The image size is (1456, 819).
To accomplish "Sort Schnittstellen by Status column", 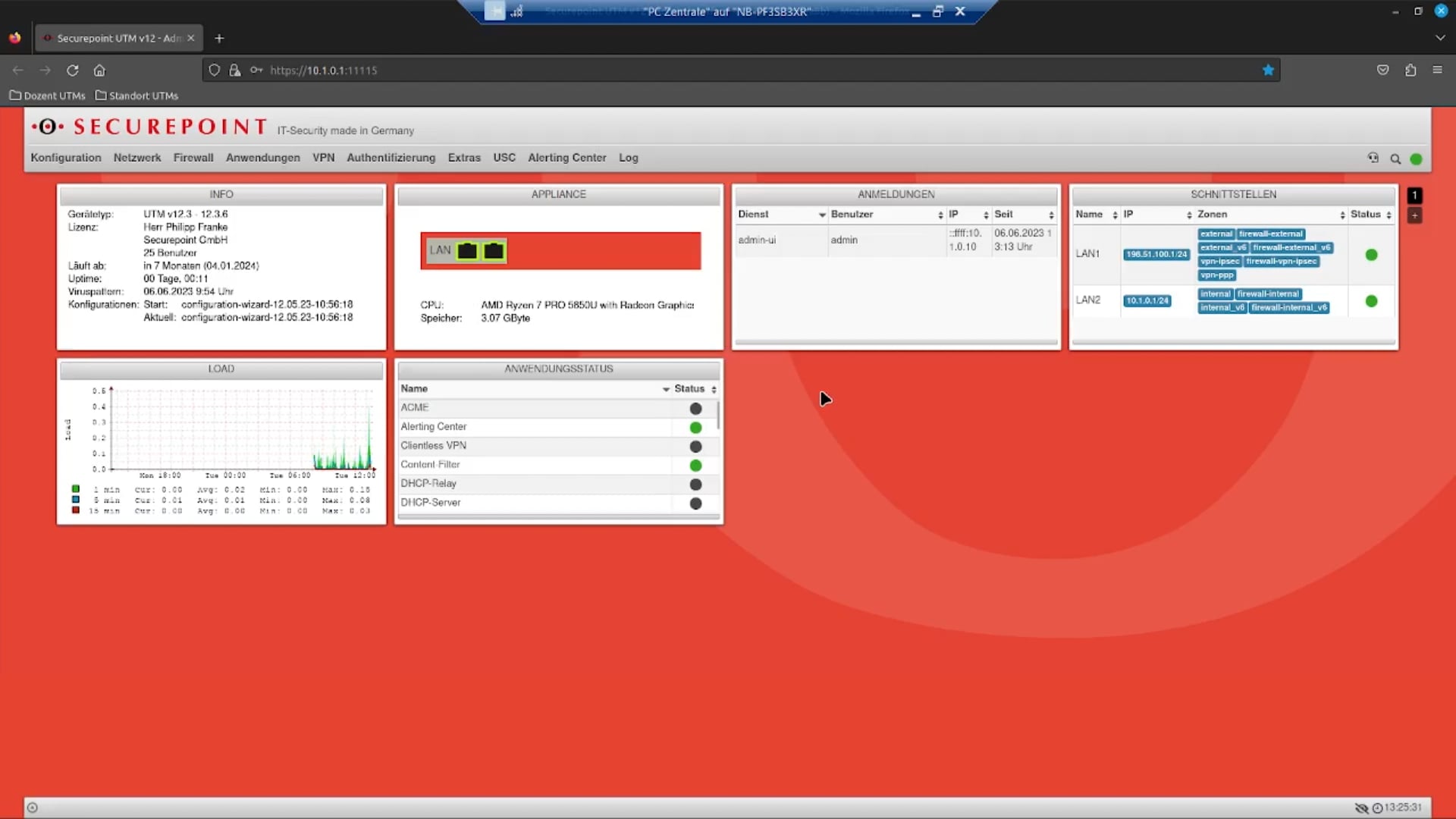I will (1371, 215).
